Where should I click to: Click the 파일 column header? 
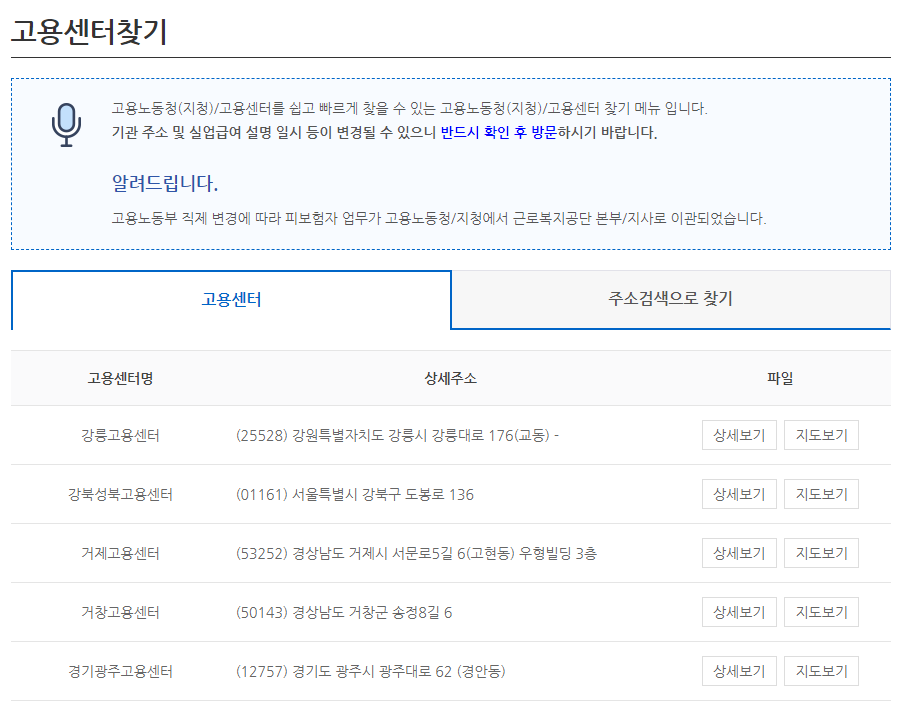click(780, 379)
